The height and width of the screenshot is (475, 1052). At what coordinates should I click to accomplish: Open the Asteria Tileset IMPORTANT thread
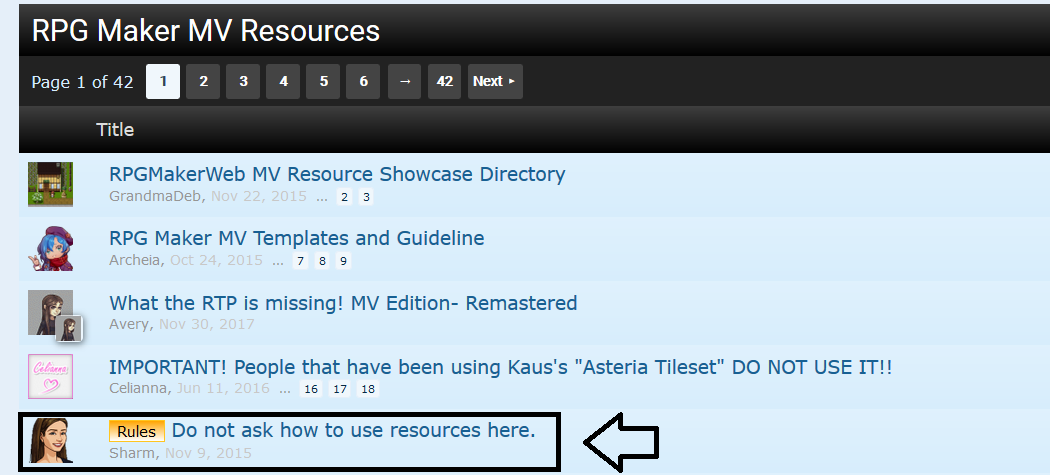coord(501,368)
